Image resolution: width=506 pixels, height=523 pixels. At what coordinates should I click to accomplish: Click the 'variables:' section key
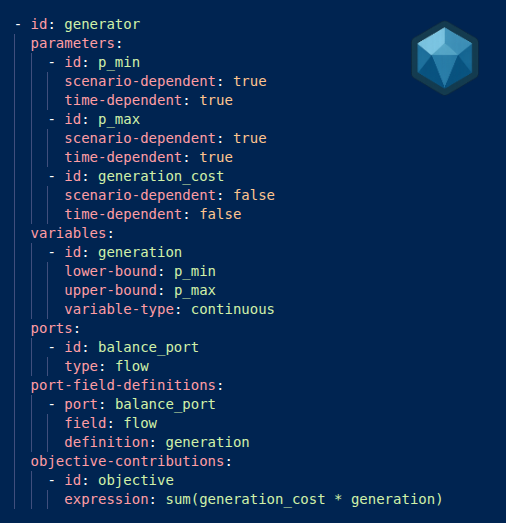72,233
